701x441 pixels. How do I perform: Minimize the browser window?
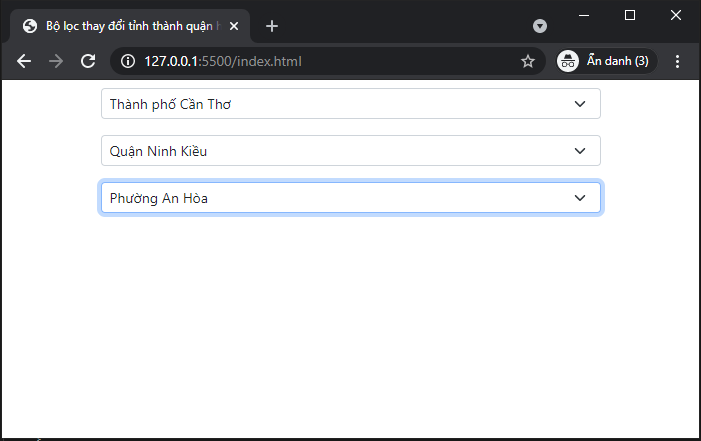coord(584,15)
